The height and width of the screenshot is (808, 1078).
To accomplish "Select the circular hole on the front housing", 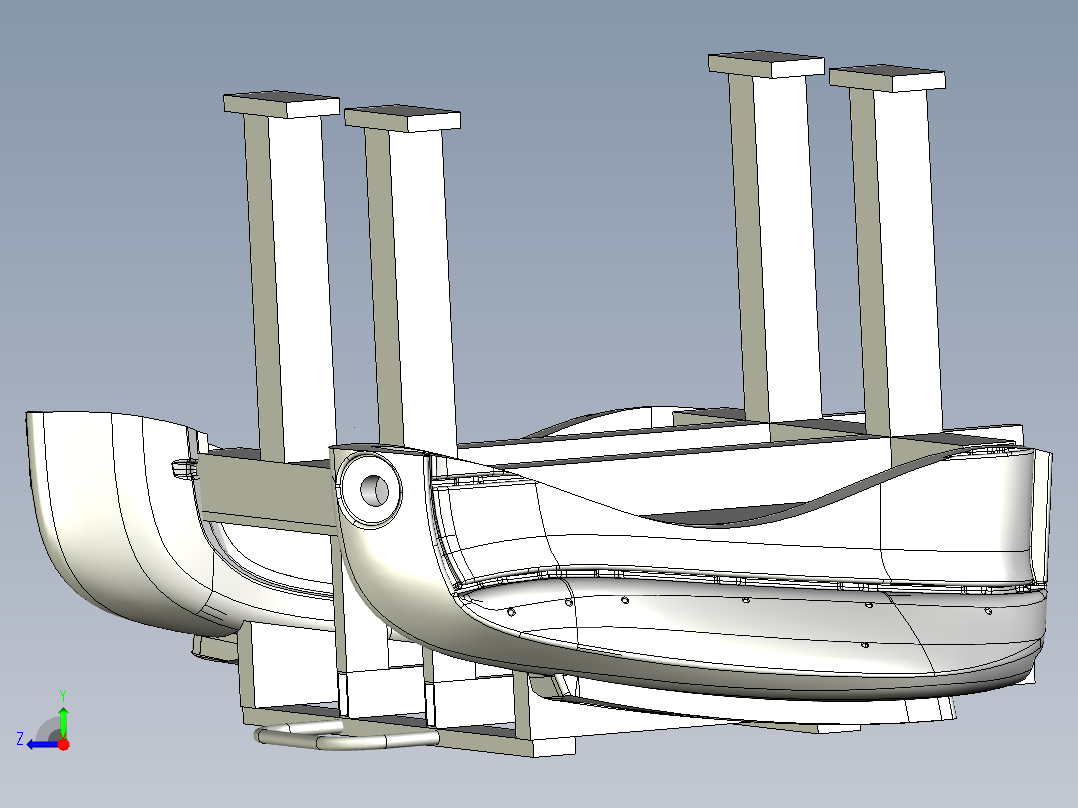I will [374, 491].
